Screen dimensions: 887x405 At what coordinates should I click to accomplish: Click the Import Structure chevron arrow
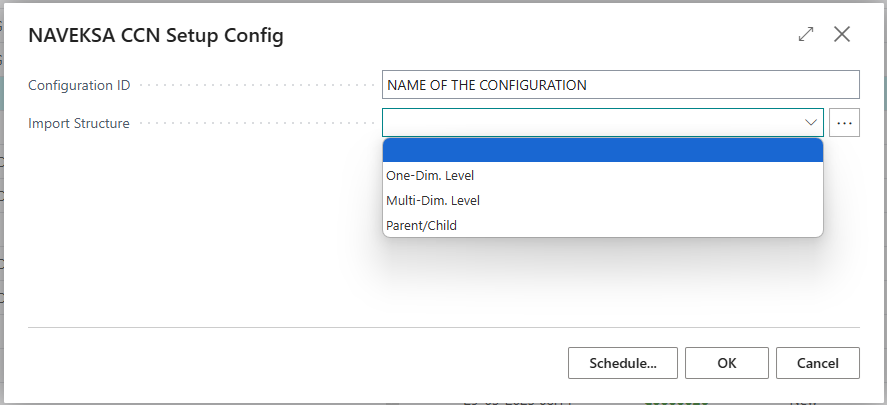coord(811,123)
